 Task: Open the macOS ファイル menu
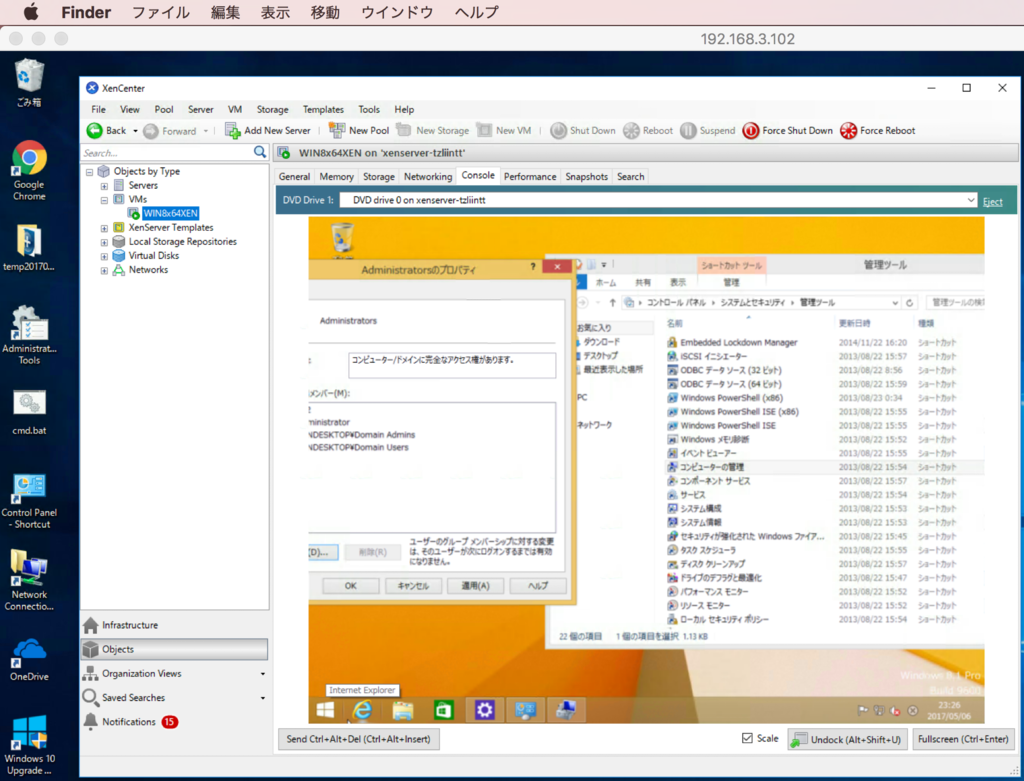click(x=161, y=12)
